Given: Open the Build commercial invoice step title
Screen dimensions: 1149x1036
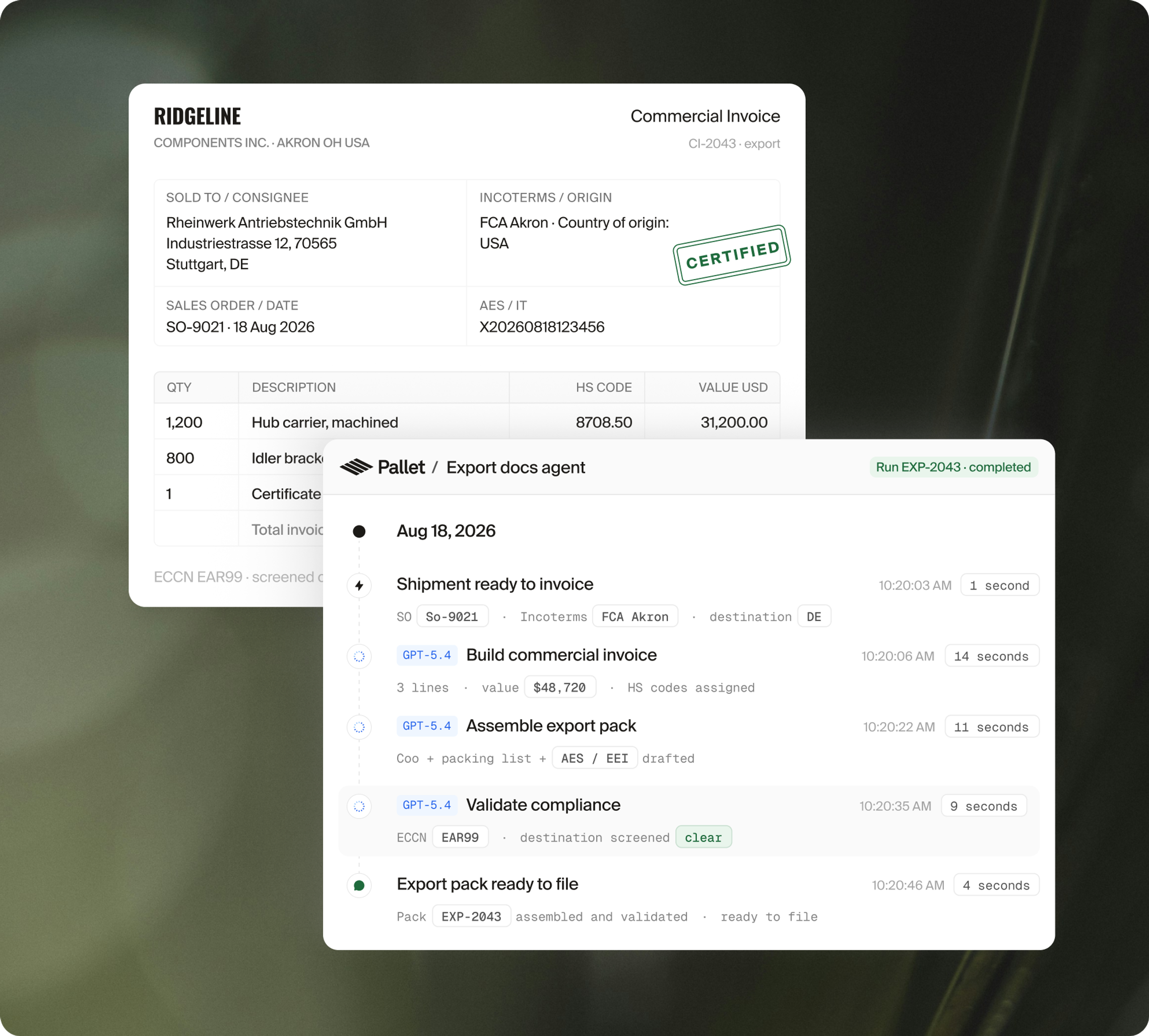Looking at the screenshot, I should pyautogui.click(x=561, y=655).
